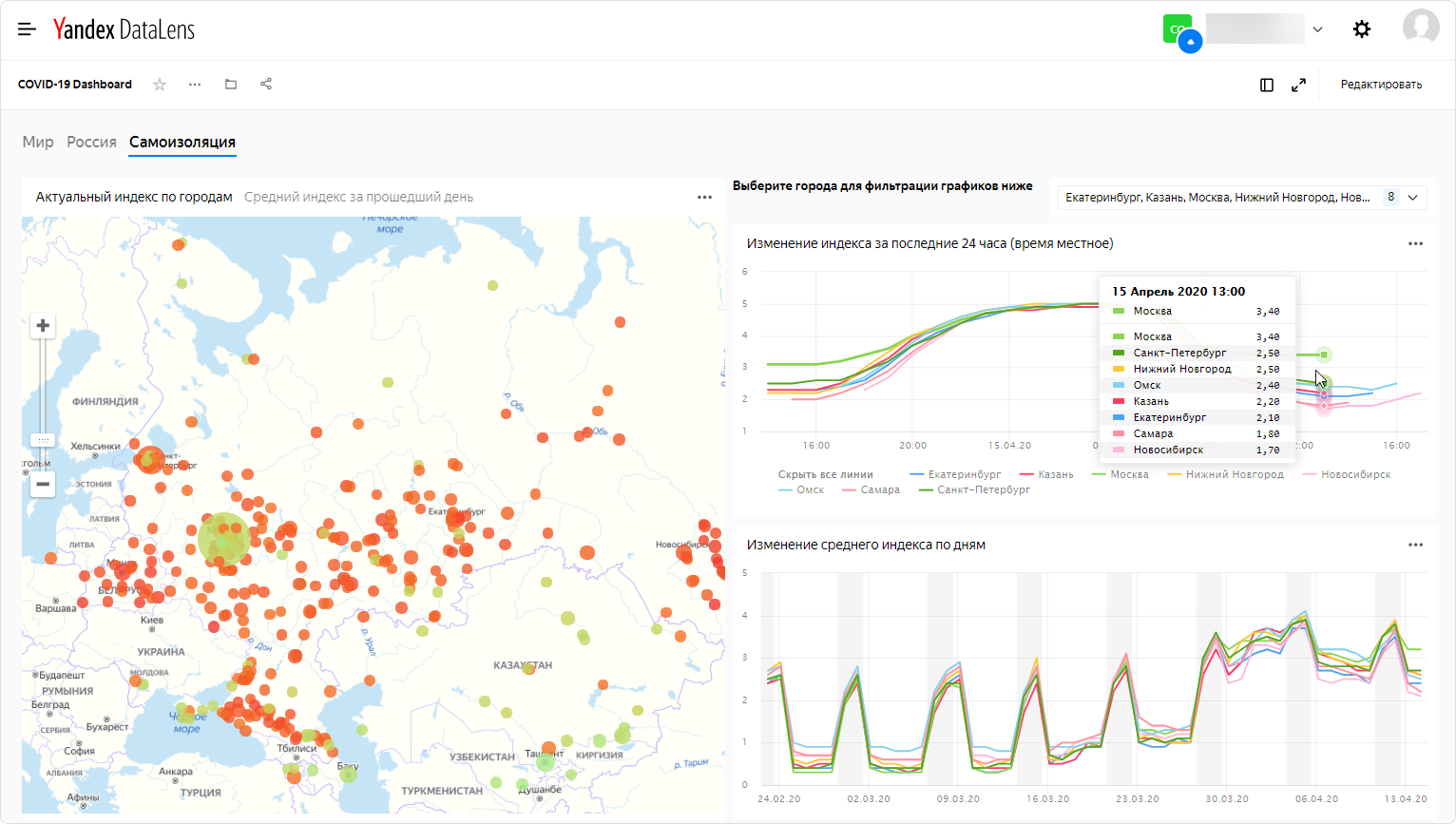Enter fullscreen mode with expand icon
Viewport: 1456px width, 824px height.
(x=1298, y=85)
